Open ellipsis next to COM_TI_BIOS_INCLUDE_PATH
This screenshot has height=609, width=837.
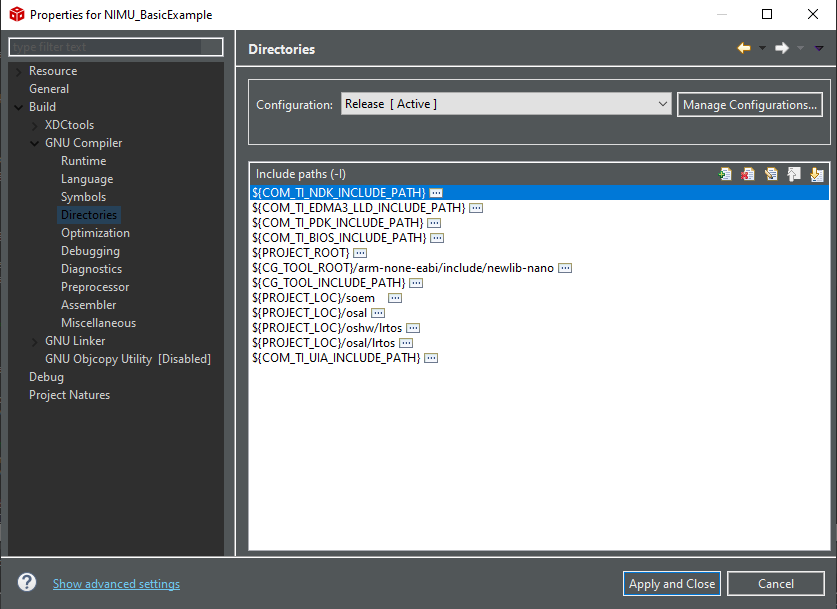point(437,238)
